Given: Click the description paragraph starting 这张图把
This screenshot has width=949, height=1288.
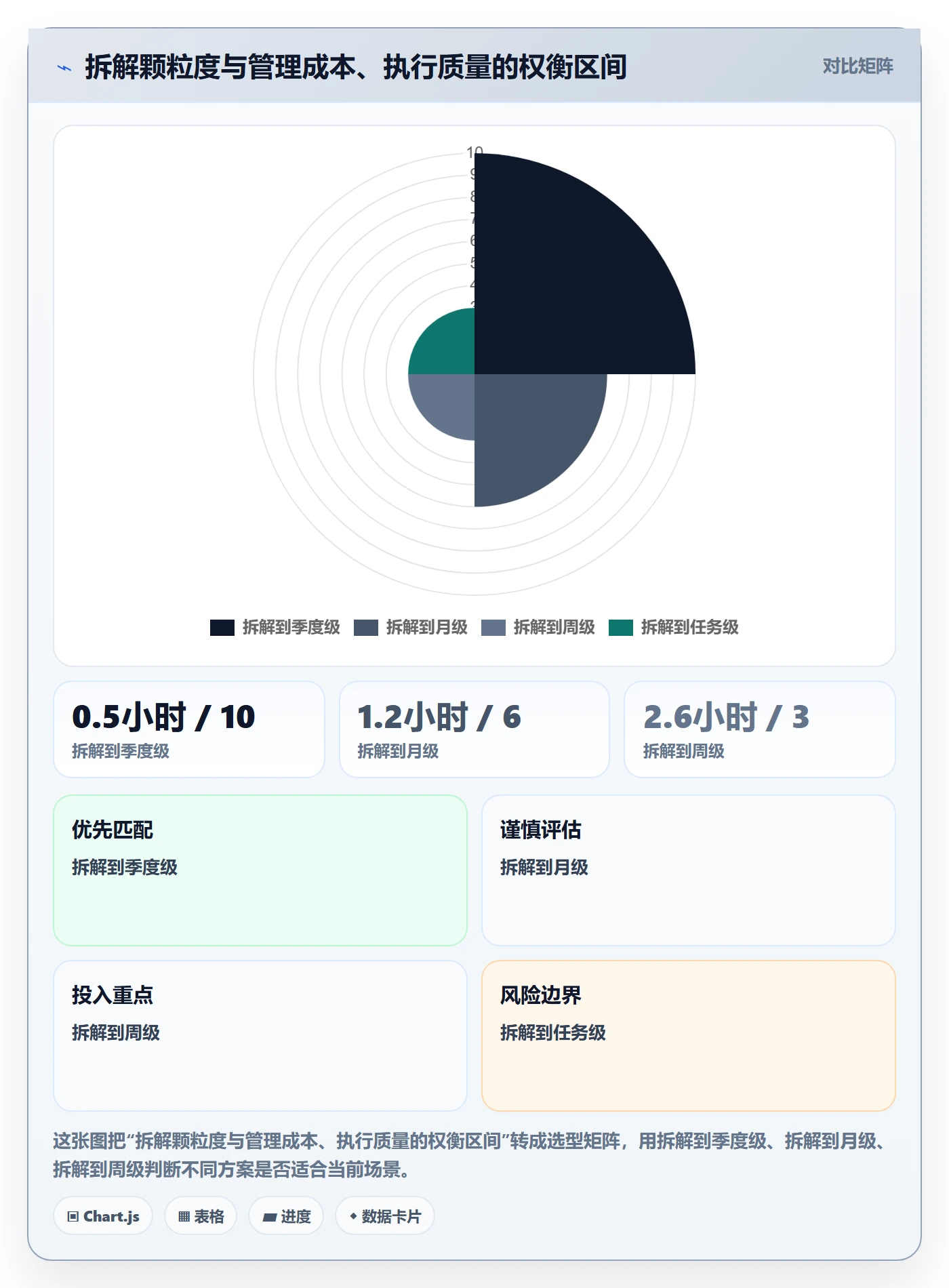Looking at the screenshot, I should pyautogui.click(x=470, y=1155).
